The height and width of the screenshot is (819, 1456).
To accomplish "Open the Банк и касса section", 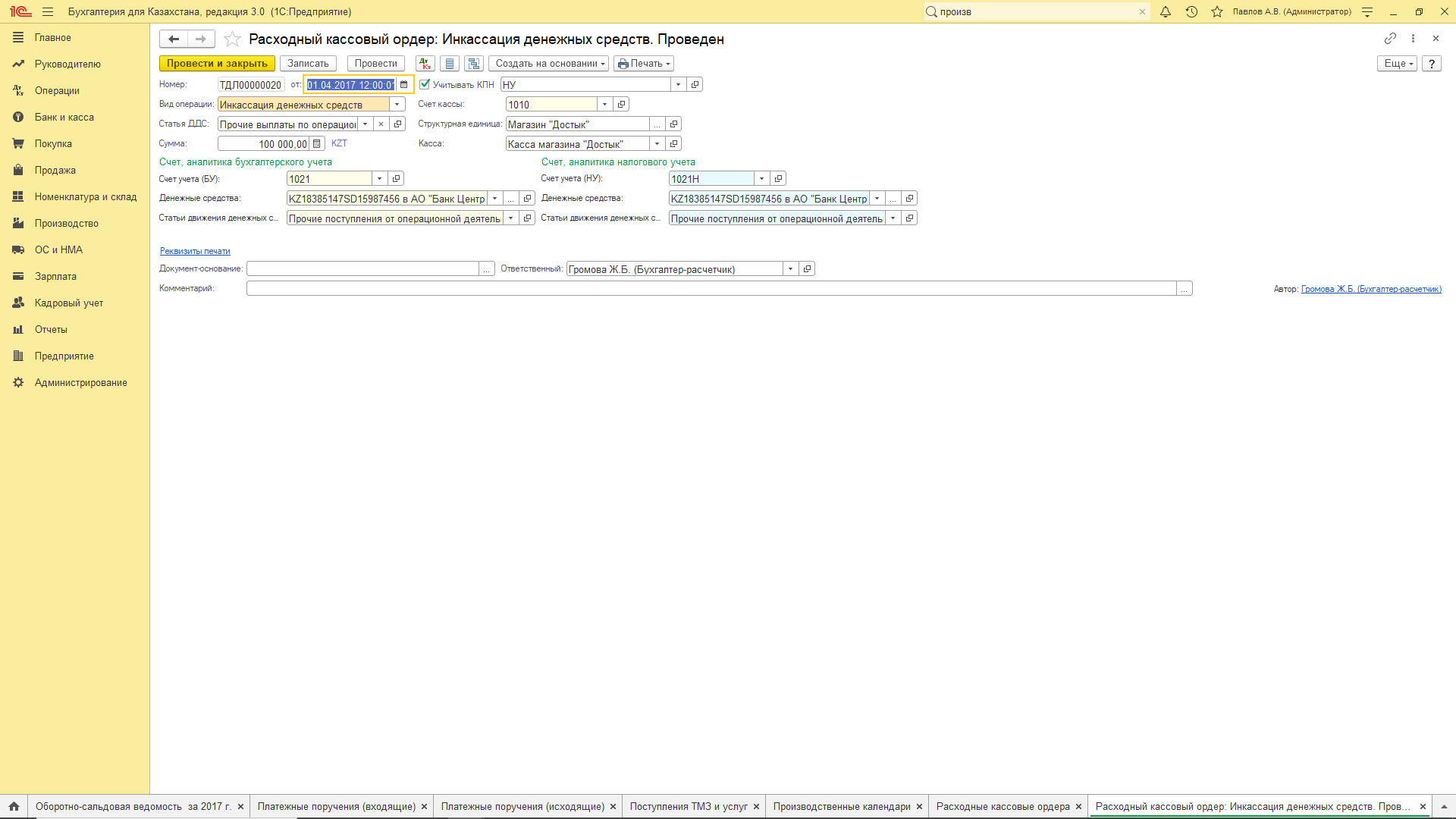I will (64, 117).
